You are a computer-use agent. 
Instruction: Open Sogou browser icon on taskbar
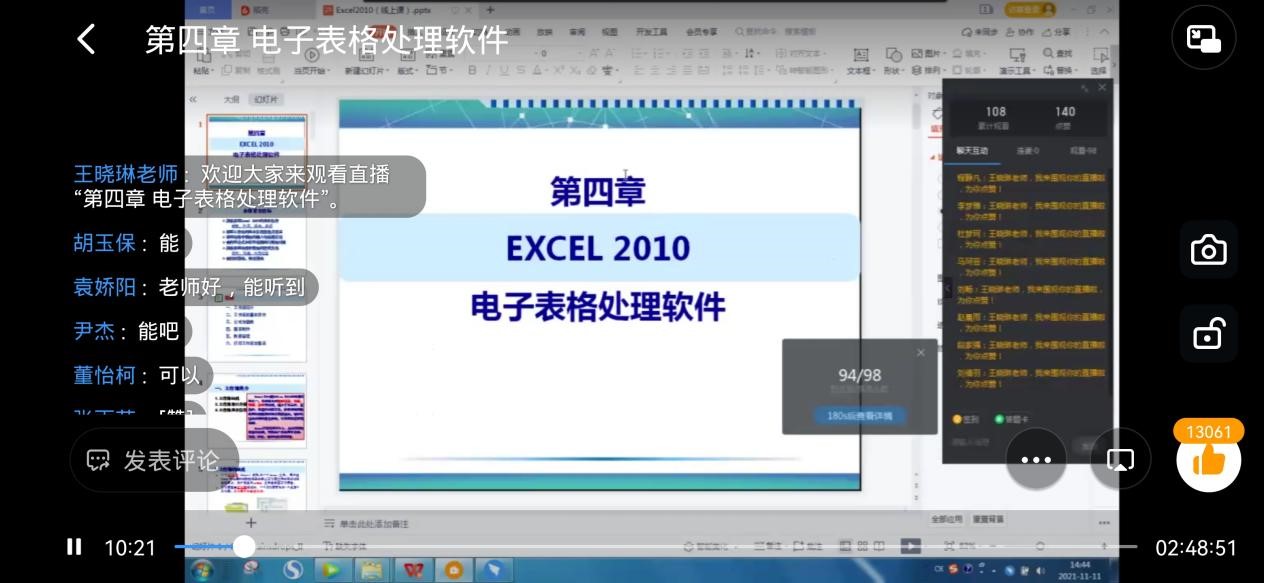[x=292, y=570]
